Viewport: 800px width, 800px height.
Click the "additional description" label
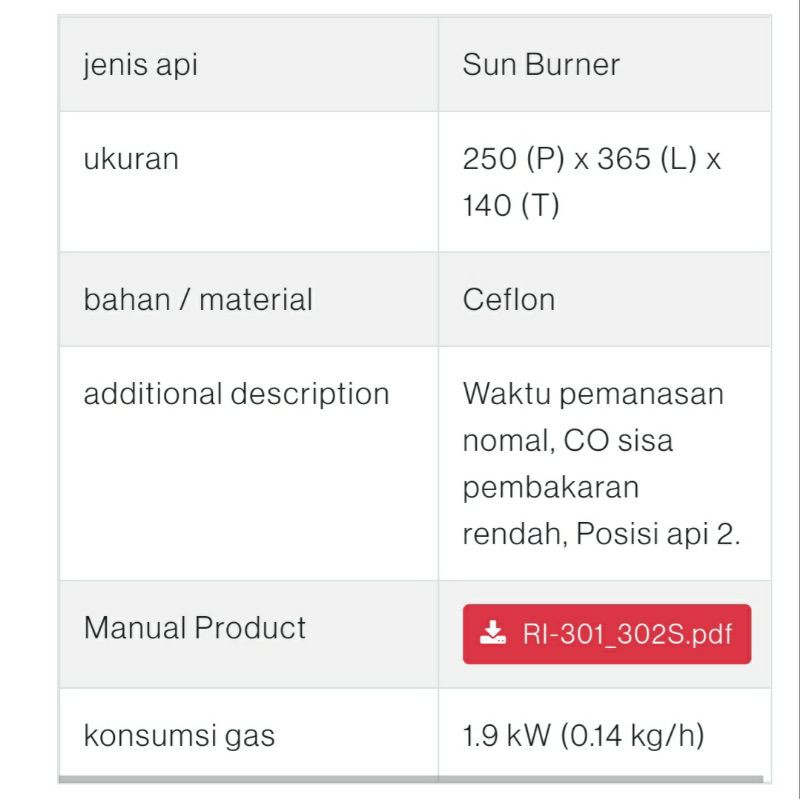tap(236, 394)
